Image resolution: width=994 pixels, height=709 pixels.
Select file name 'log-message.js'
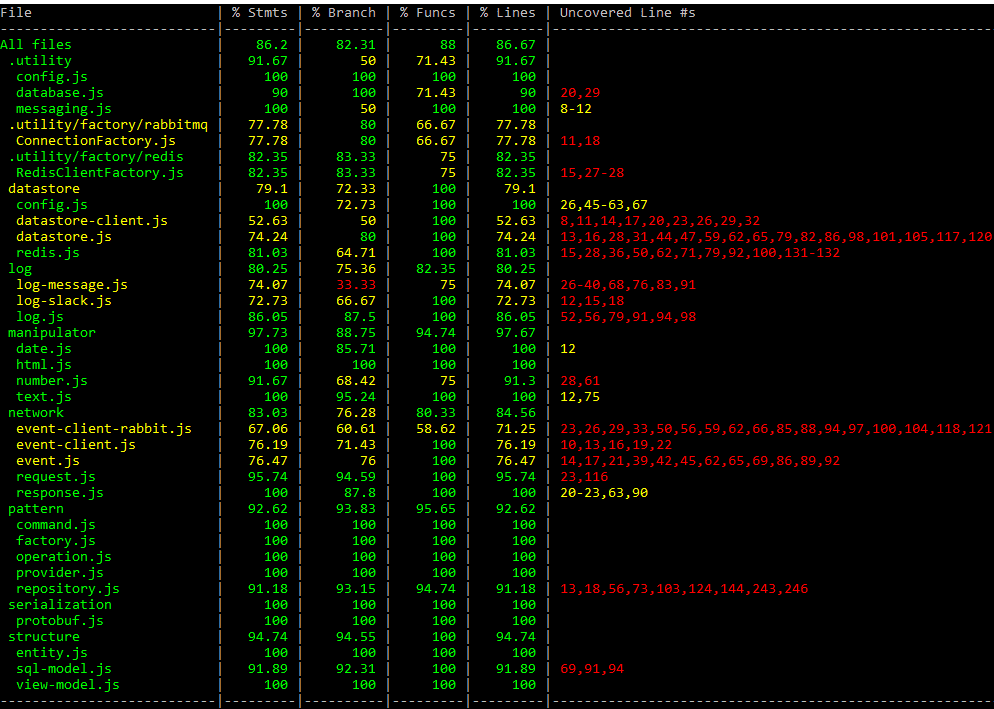tap(72, 285)
